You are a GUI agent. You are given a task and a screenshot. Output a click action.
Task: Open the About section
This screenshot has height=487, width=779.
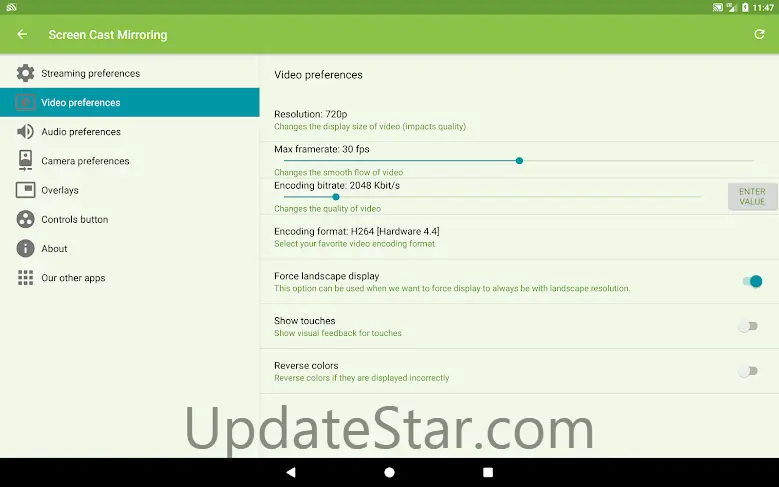[130, 248]
